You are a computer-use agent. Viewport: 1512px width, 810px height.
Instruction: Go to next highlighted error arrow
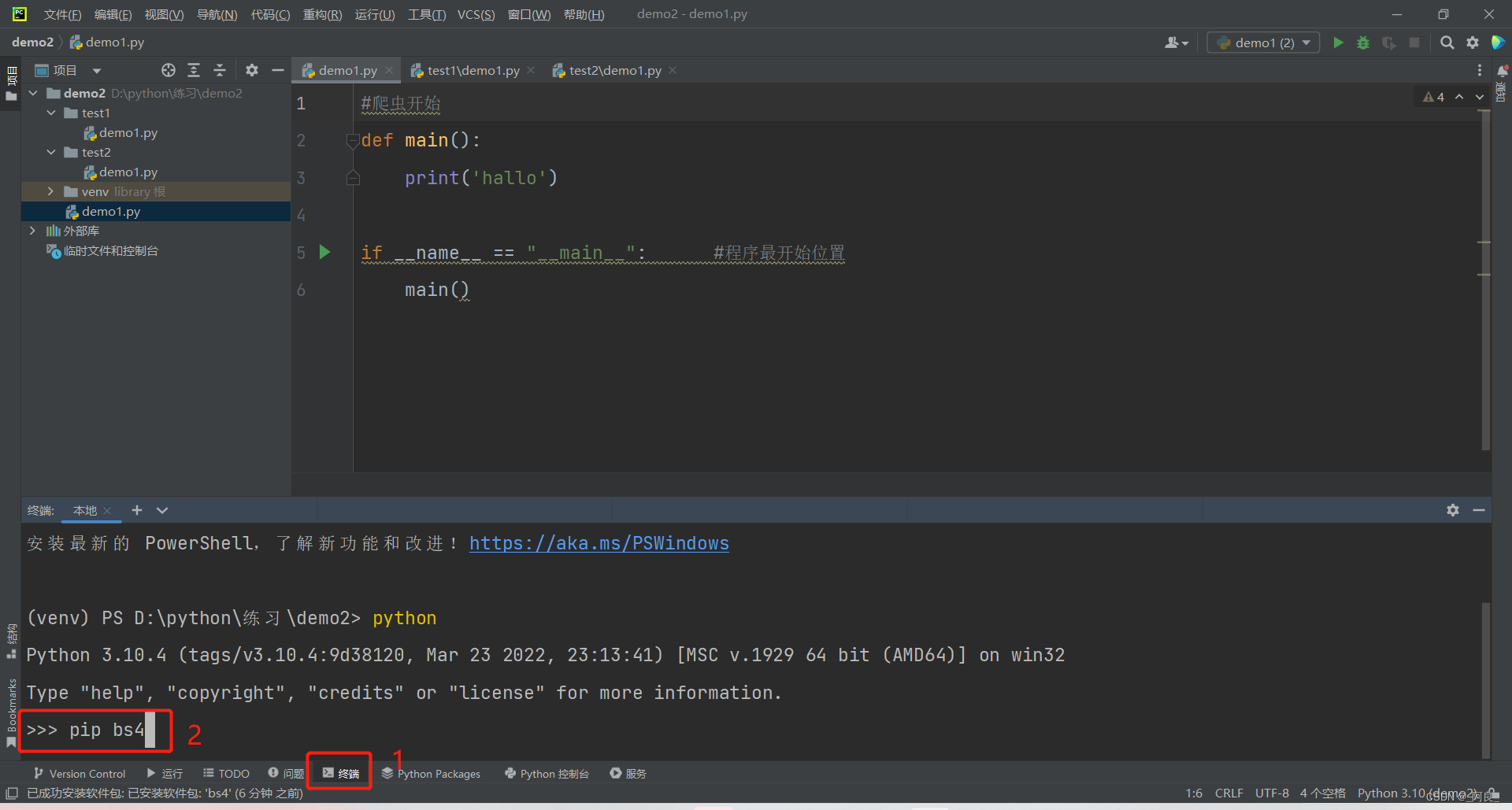click(x=1480, y=97)
